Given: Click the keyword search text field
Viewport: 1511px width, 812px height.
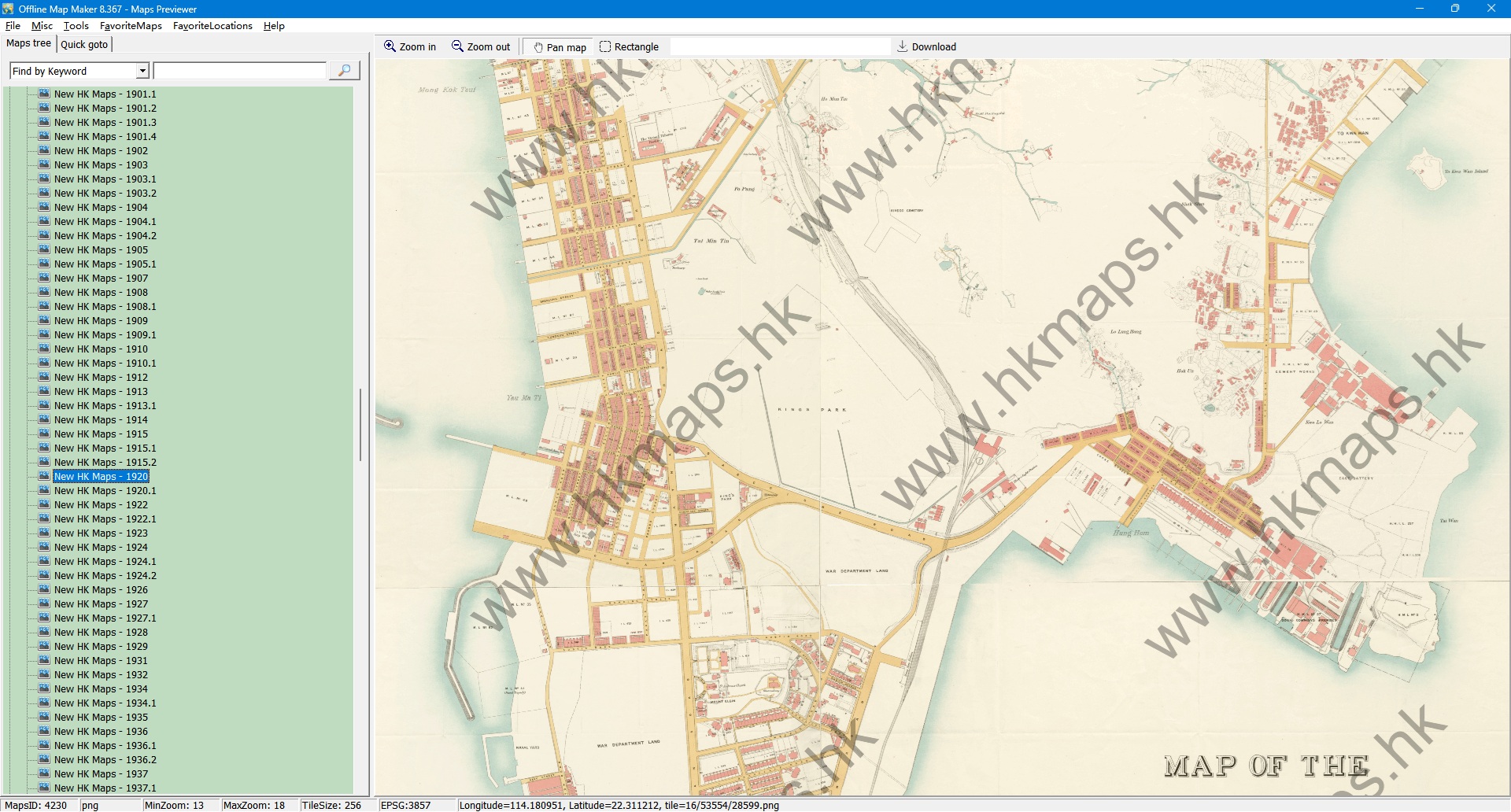Looking at the screenshot, I should point(240,71).
